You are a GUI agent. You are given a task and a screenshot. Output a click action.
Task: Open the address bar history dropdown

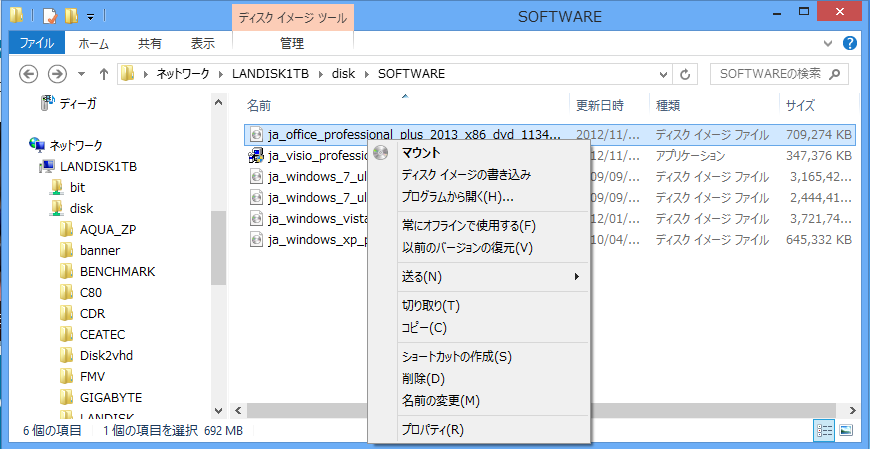tap(664, 74)
